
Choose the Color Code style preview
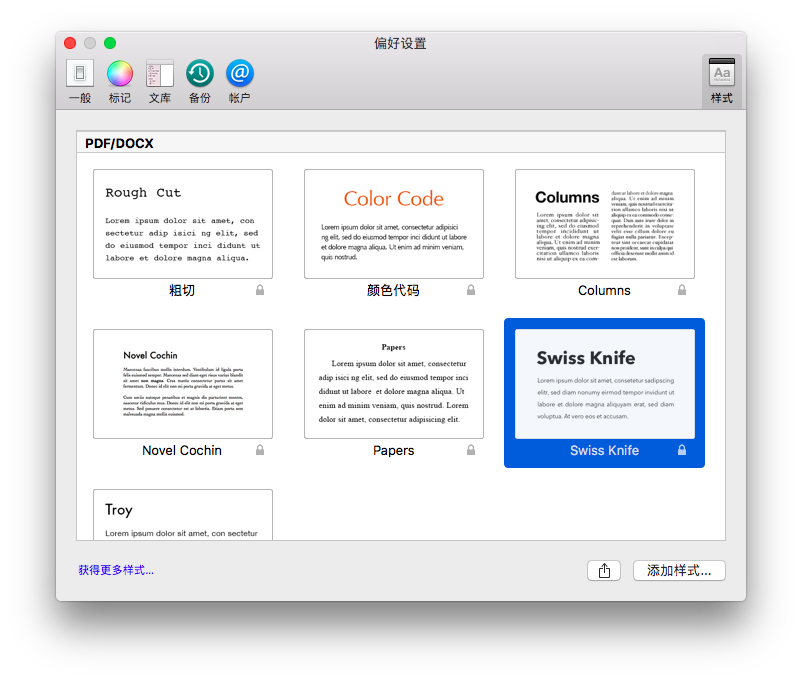point(394,224)
